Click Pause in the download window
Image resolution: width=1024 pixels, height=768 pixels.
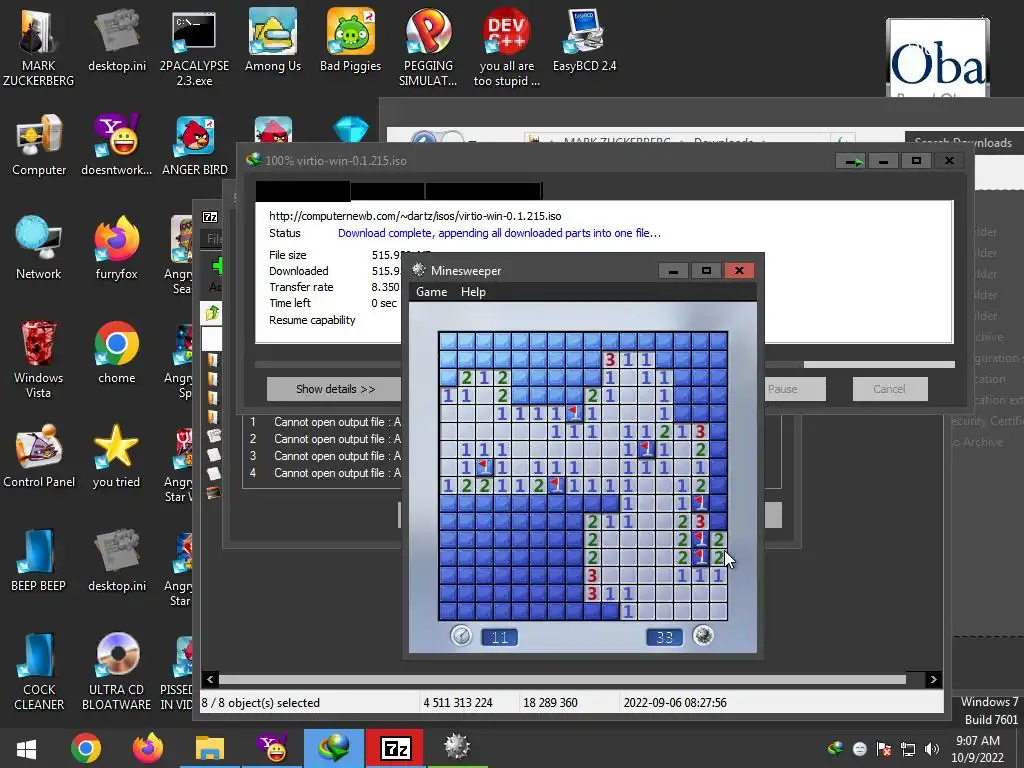click(795, 389)
